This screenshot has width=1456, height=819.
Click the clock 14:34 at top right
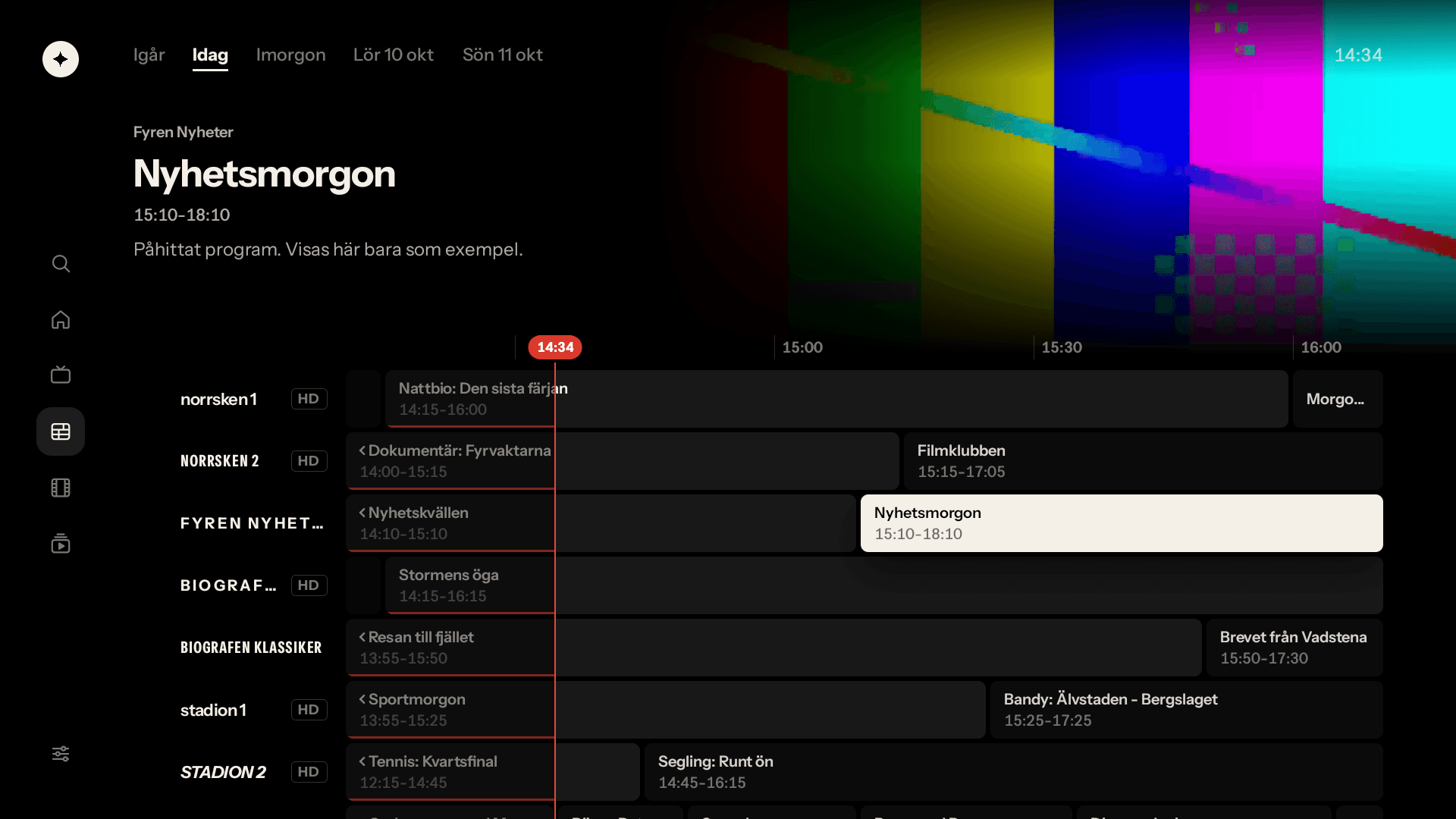1358,55
